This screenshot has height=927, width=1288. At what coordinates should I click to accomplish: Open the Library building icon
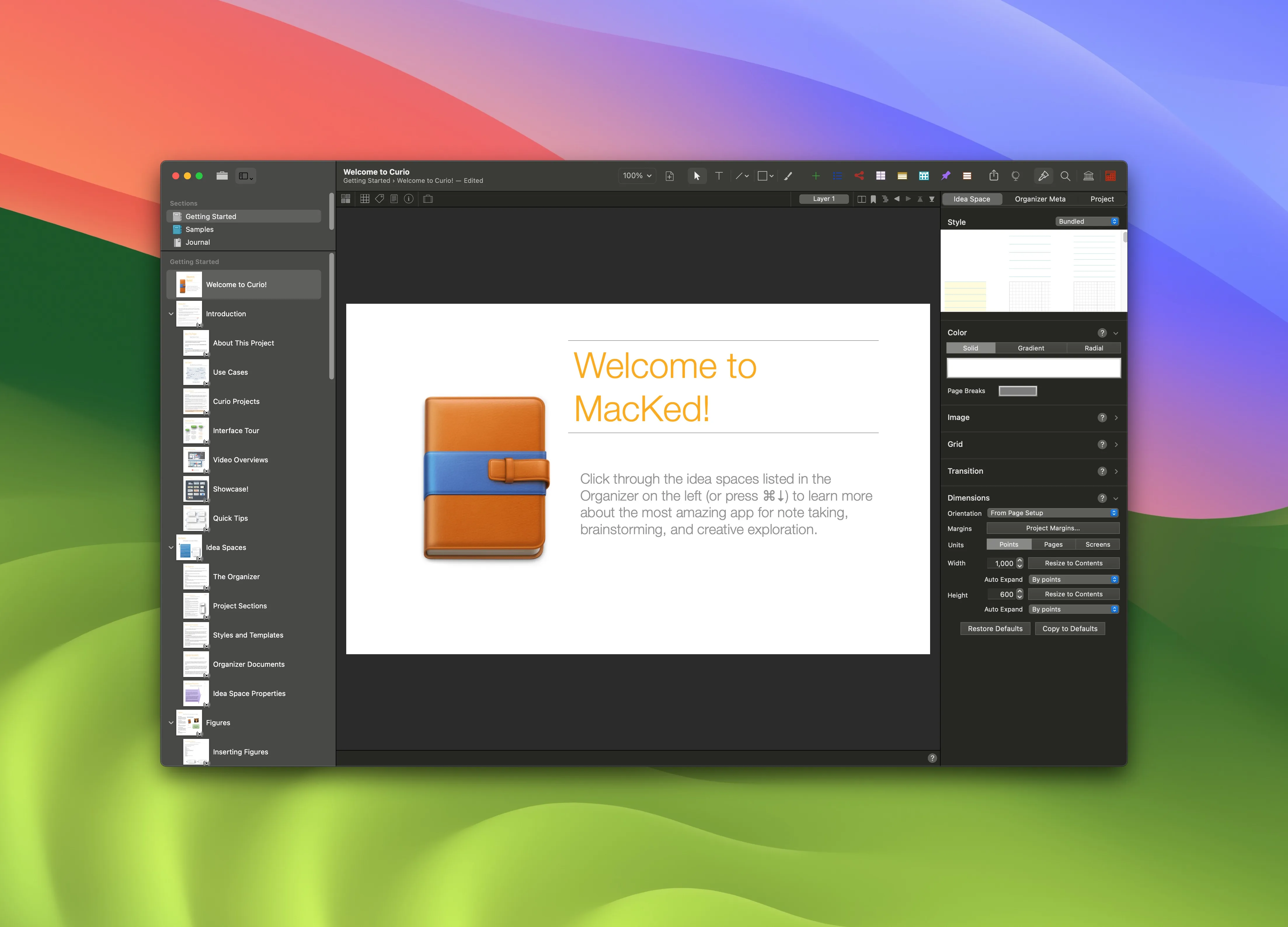tap(1088, 176)
